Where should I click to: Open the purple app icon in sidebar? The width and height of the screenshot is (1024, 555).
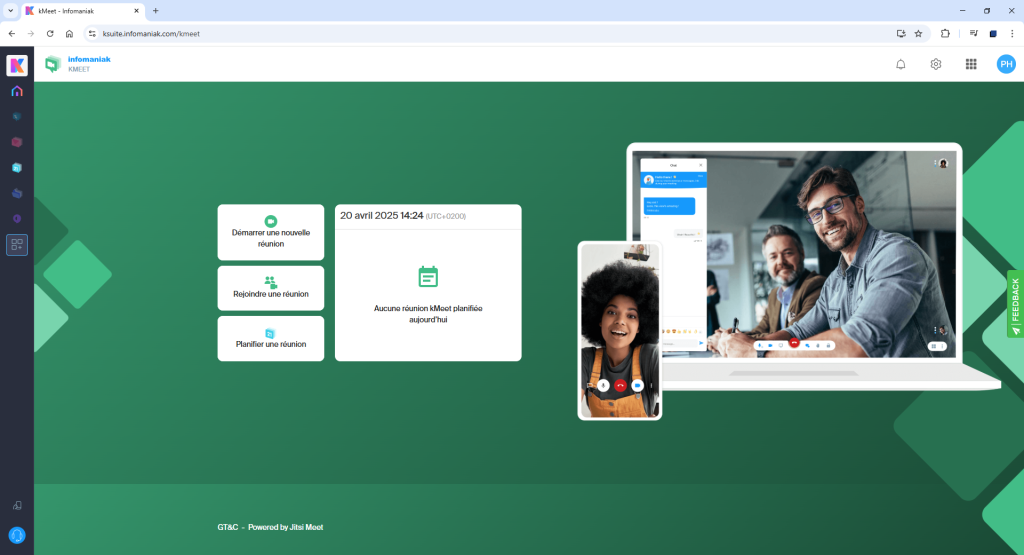click(x=17, y=219)
